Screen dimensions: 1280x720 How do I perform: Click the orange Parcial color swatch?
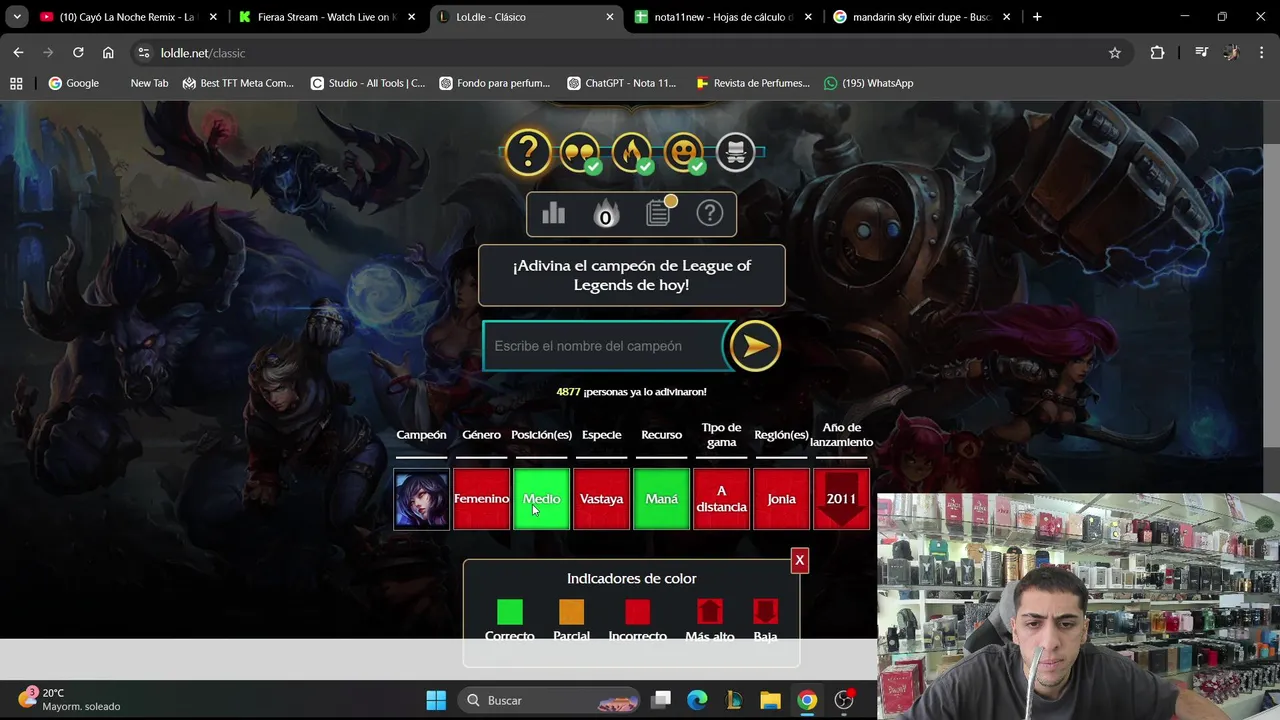point(571,612)
